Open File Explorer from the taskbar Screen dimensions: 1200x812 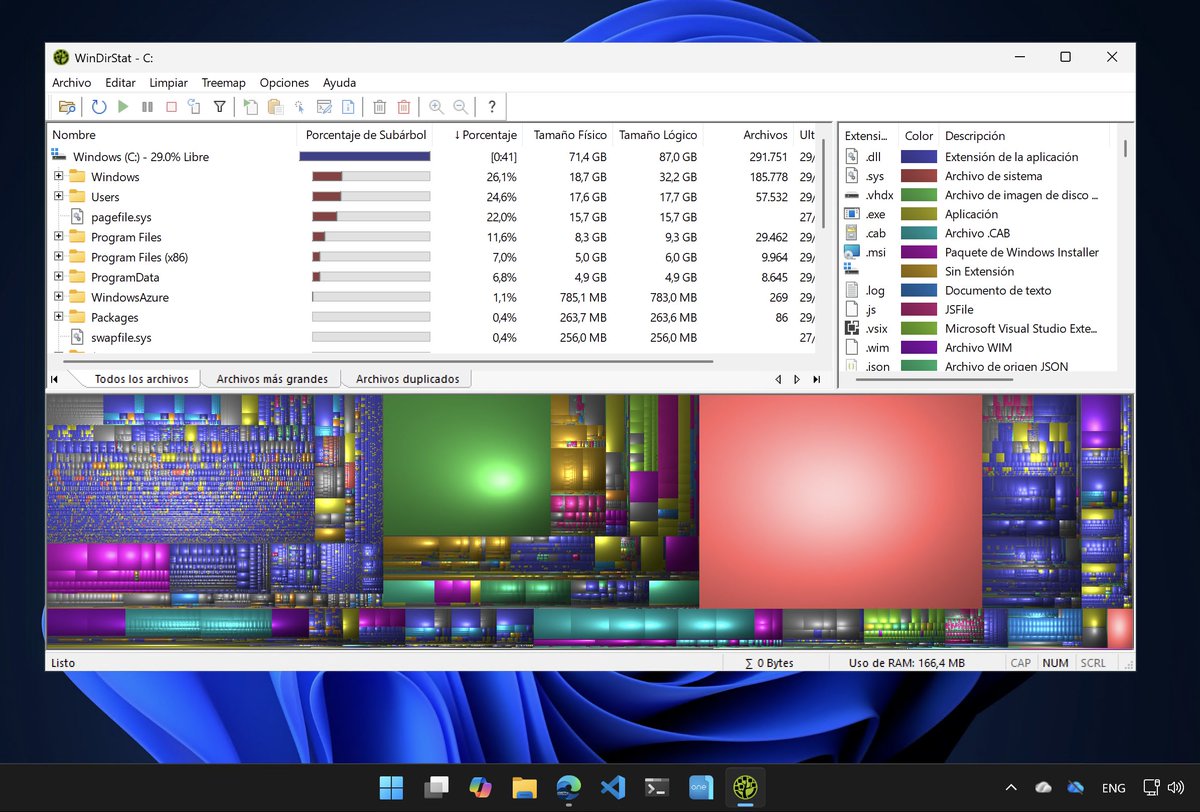click(524, 787)
